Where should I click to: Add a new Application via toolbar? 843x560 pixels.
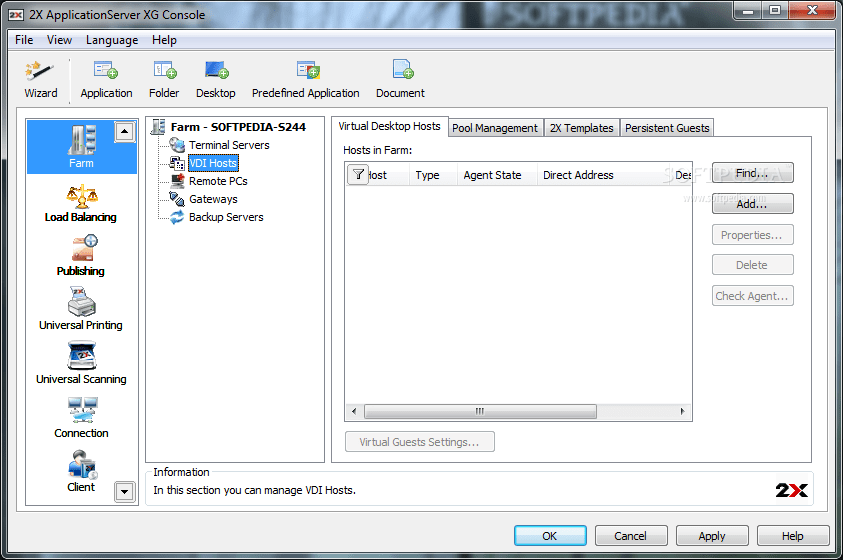click(106, 80)
